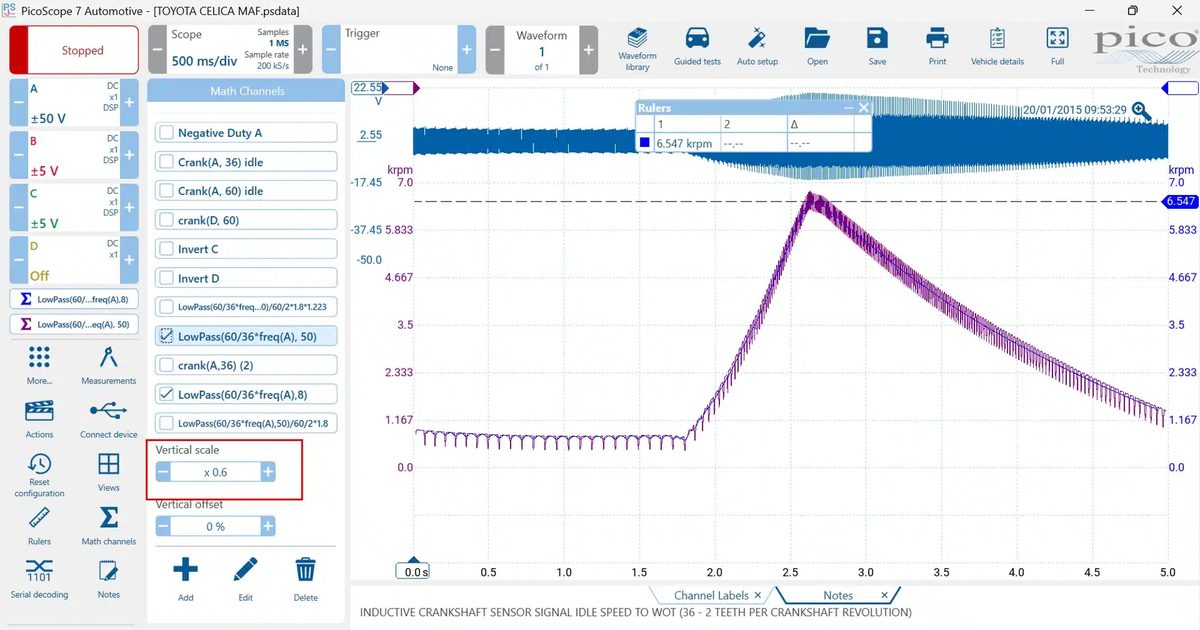Edit the selected math channel

point(245,580)
